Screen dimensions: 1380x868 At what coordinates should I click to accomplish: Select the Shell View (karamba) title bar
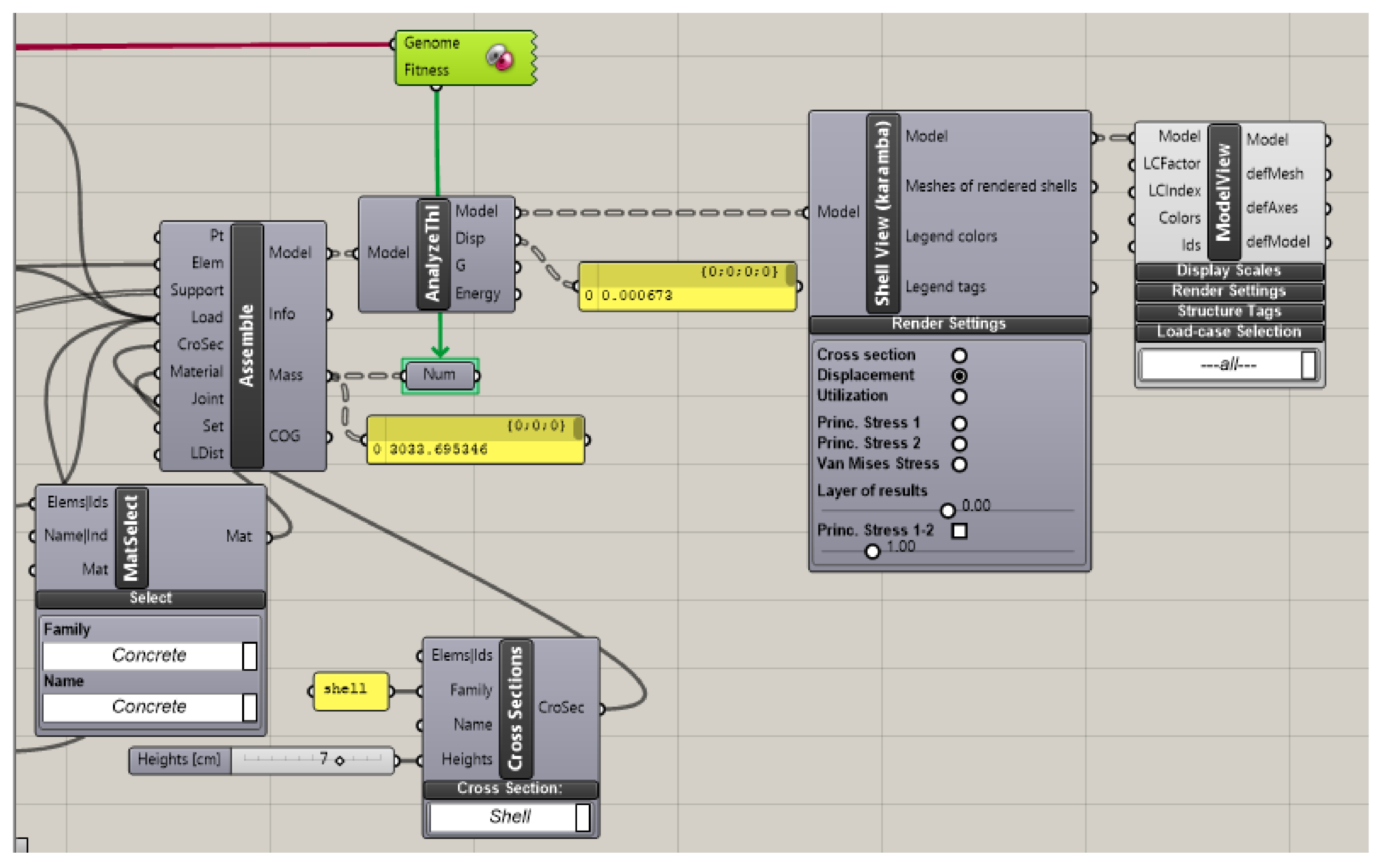pyautogui.click(x=883, y=213)
